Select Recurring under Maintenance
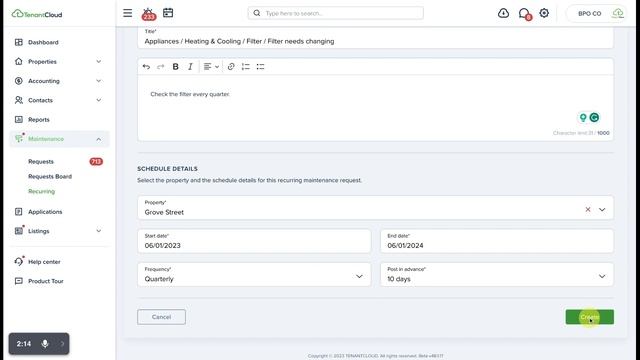640x360 pixels. pos(41,191)
